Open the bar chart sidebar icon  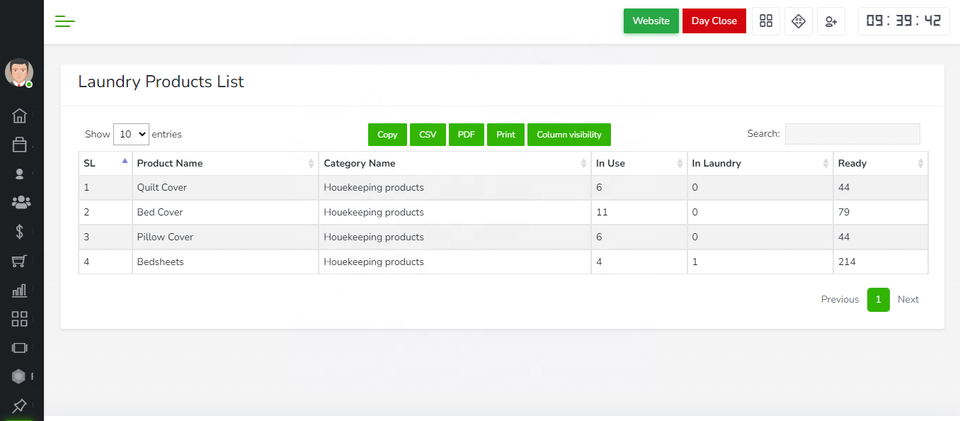[x=19, y=290]
